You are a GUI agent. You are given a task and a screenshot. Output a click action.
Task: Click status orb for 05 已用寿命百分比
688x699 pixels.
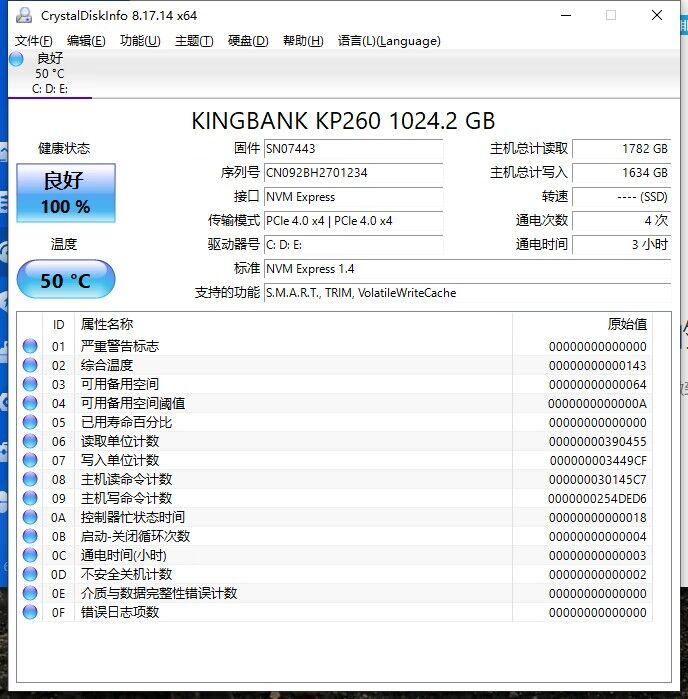[30, 422]
